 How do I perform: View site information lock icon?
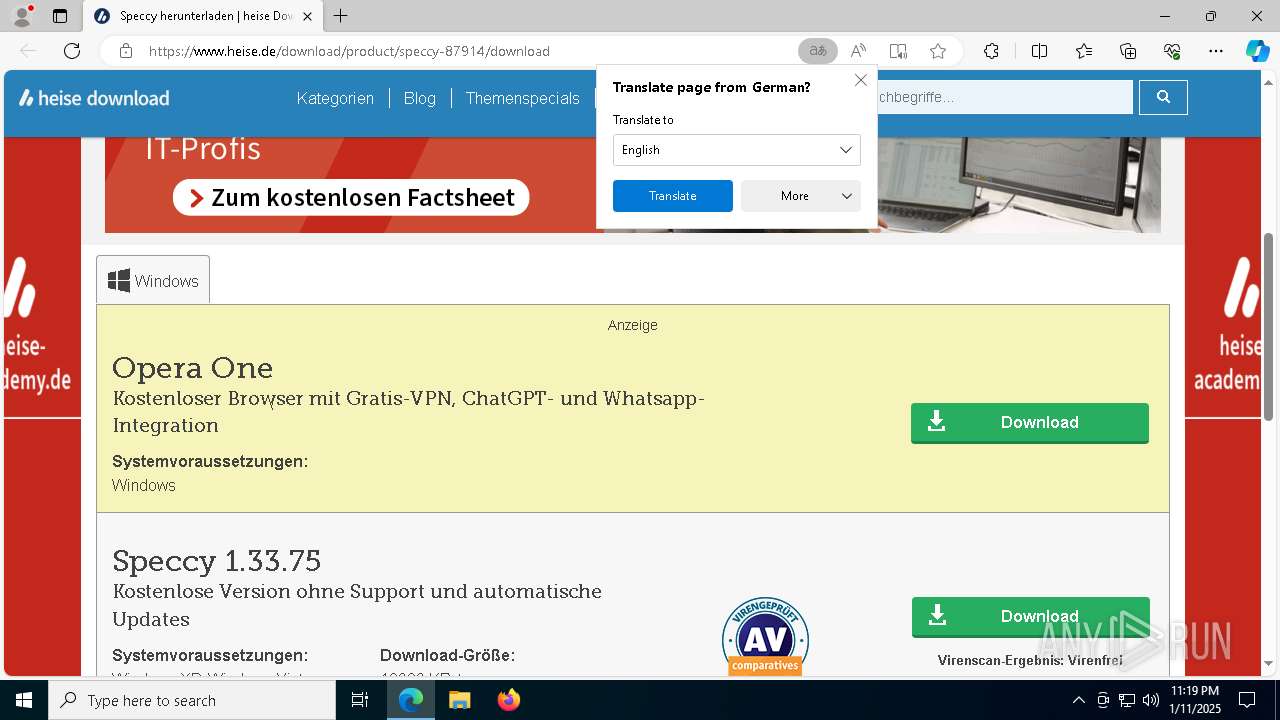tap(126, 51)
